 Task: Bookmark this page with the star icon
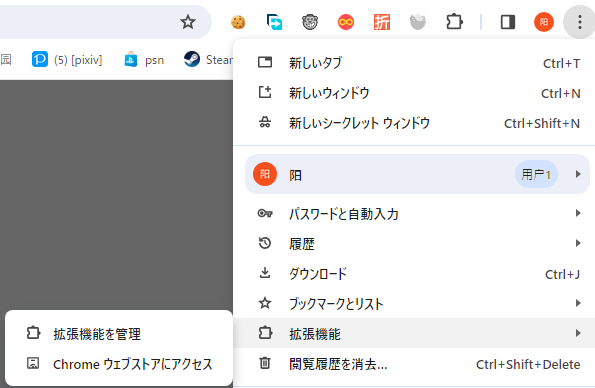point(188,22)
